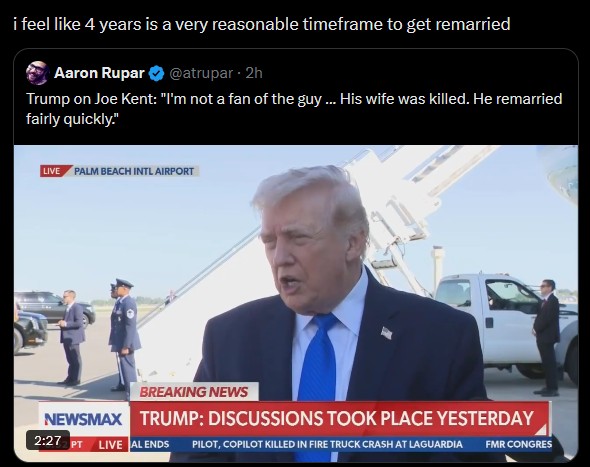
Task: Click the red LIVE tag by airport label
Action: [53, 171]
